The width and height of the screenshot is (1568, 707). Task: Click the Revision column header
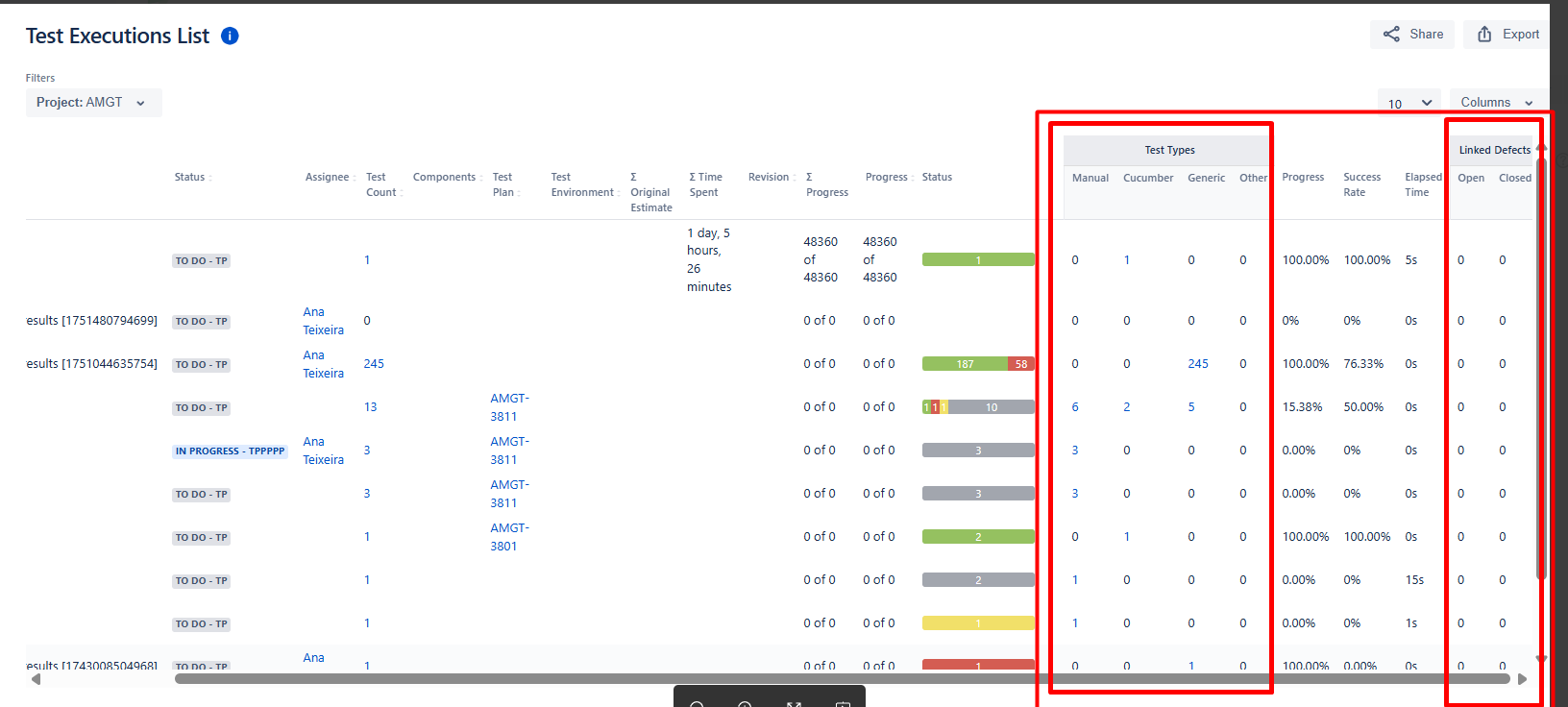point(769,178)
